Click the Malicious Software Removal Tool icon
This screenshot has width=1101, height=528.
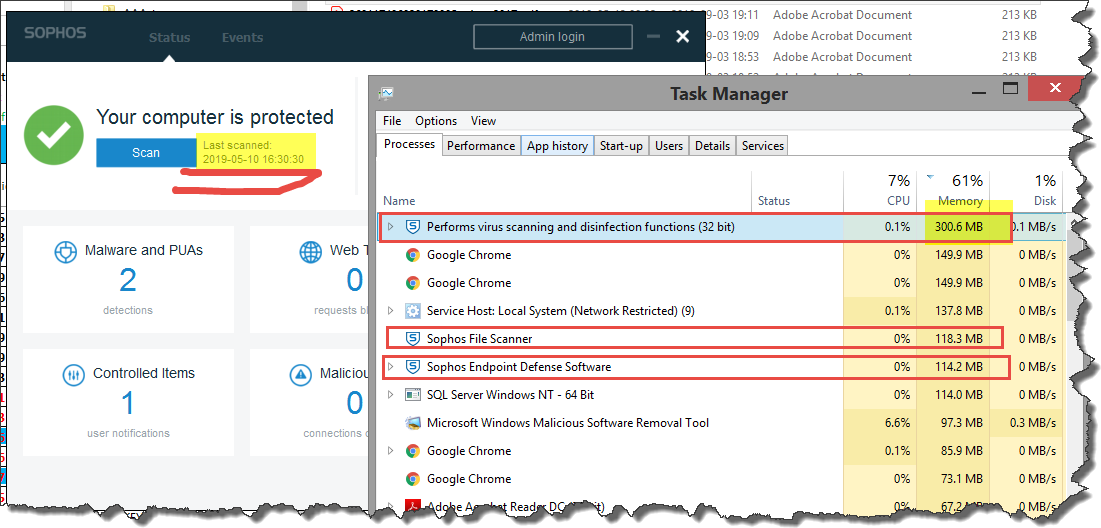coord(413,423)
